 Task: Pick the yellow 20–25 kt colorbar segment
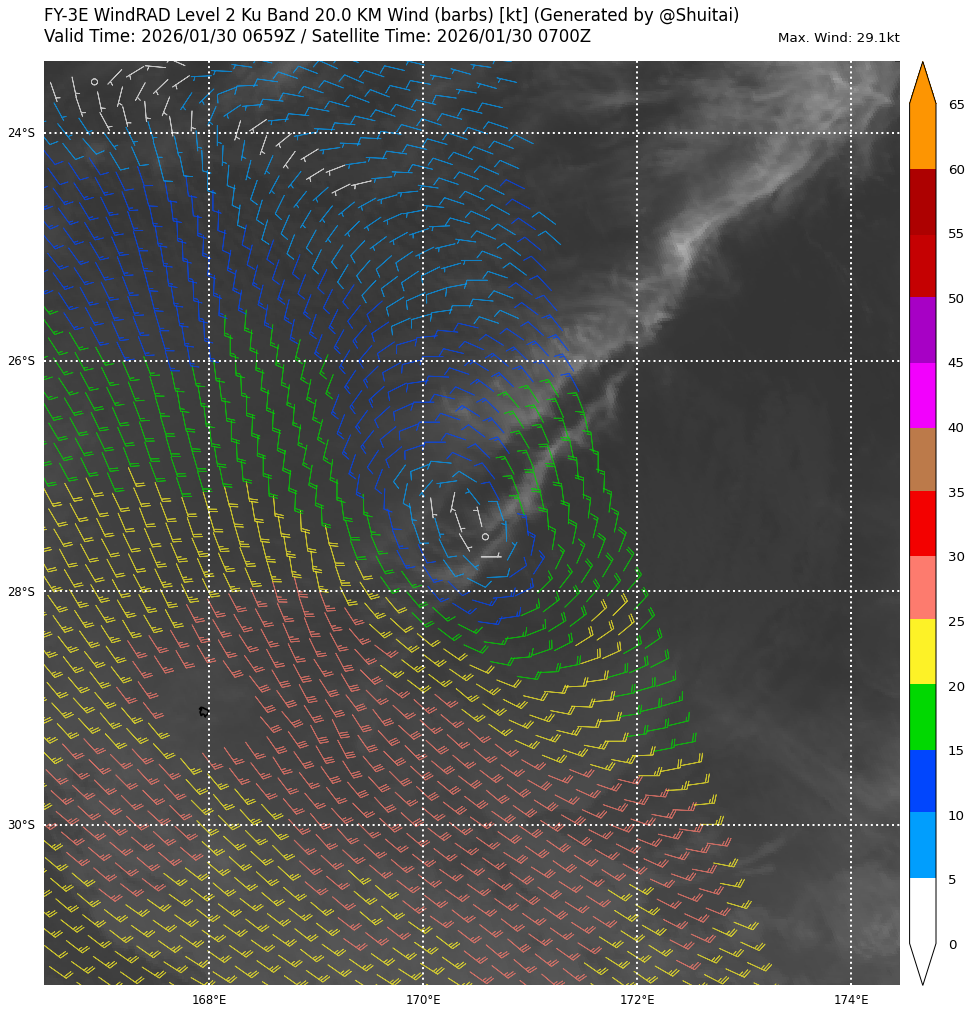tap(922, 651)
